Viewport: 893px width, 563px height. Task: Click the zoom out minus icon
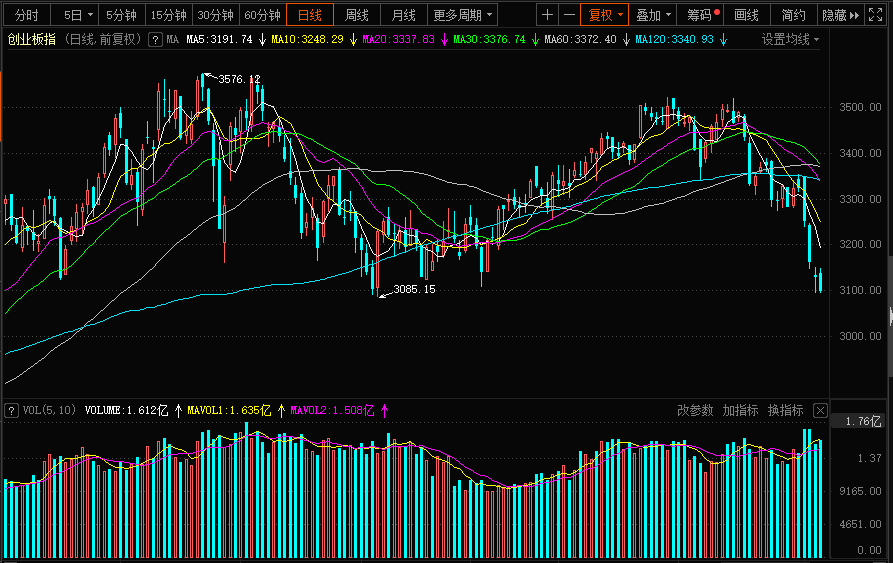(x=569, y=15)
